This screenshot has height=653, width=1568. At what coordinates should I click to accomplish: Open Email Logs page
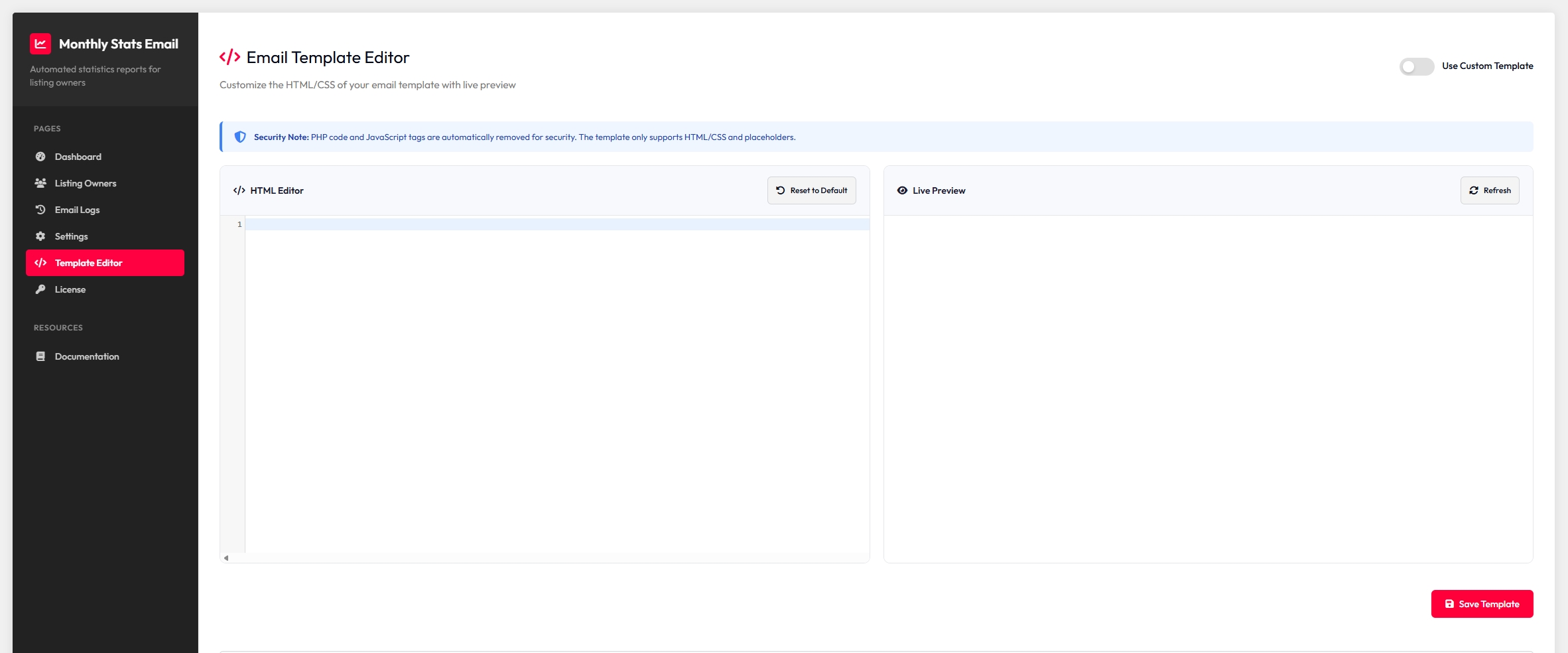(105, 210)
